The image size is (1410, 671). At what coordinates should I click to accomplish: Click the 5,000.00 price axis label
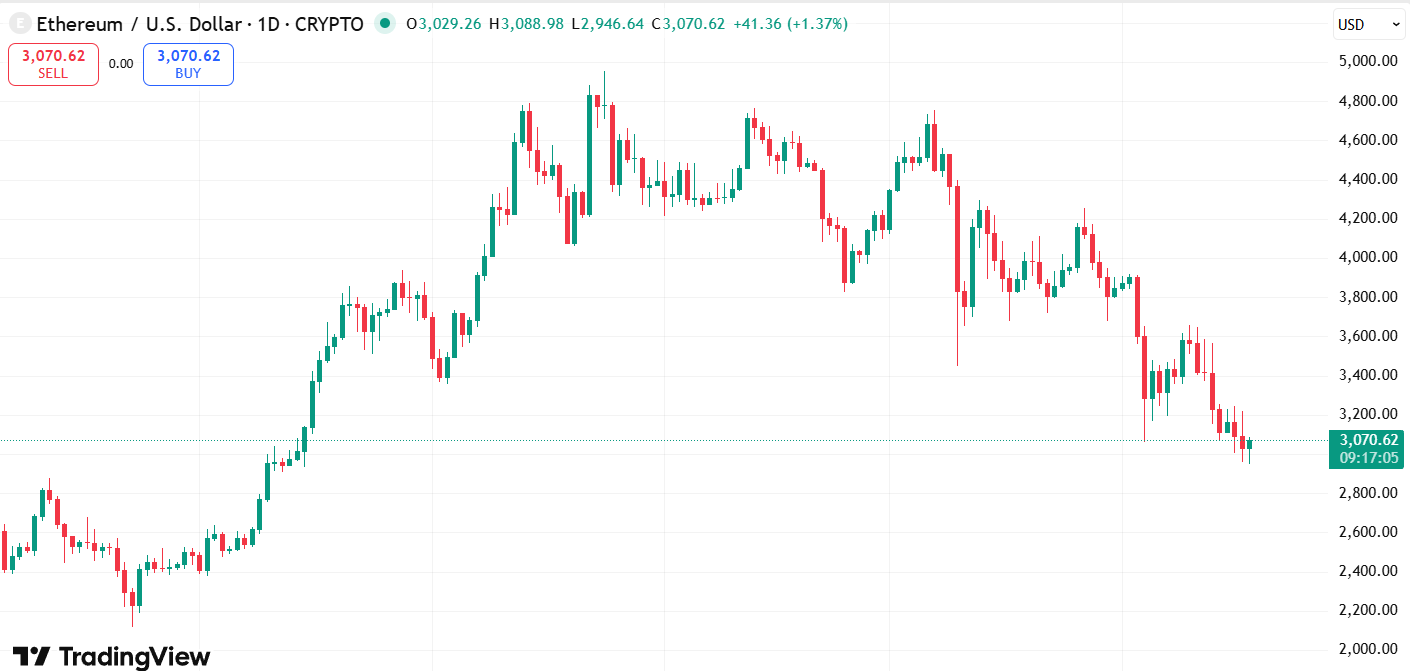tap(1367, 61)
